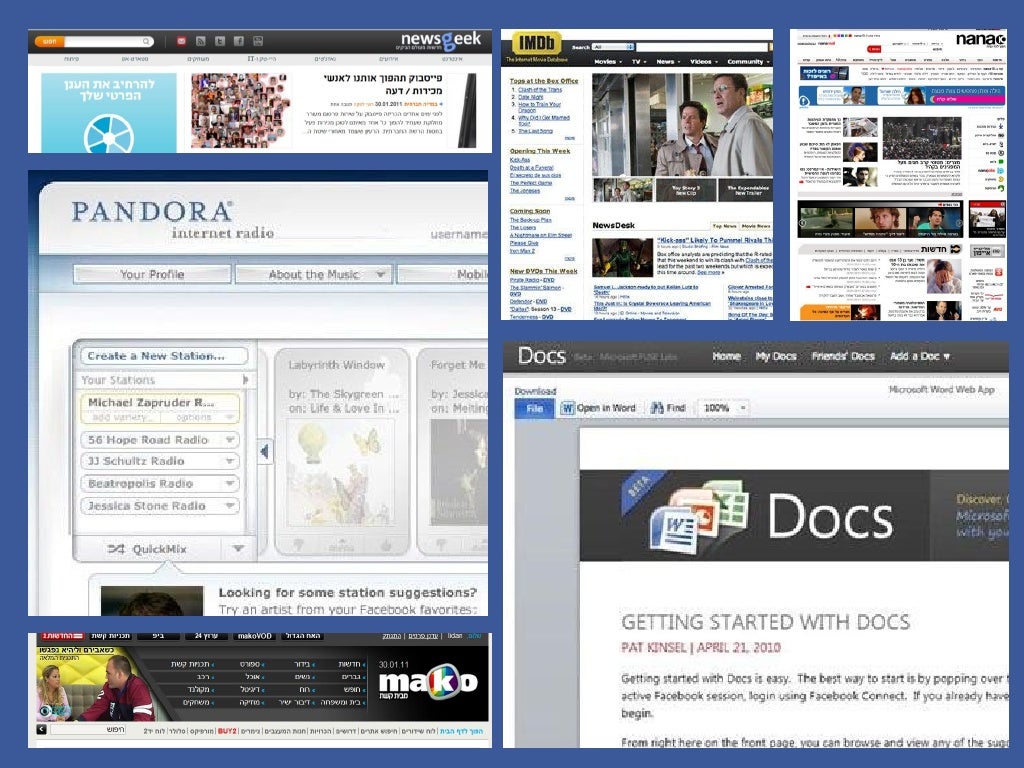This screenshot has width=1024, height=768.
Task: Open the IMDb Community menu
Action: (748, 61)
